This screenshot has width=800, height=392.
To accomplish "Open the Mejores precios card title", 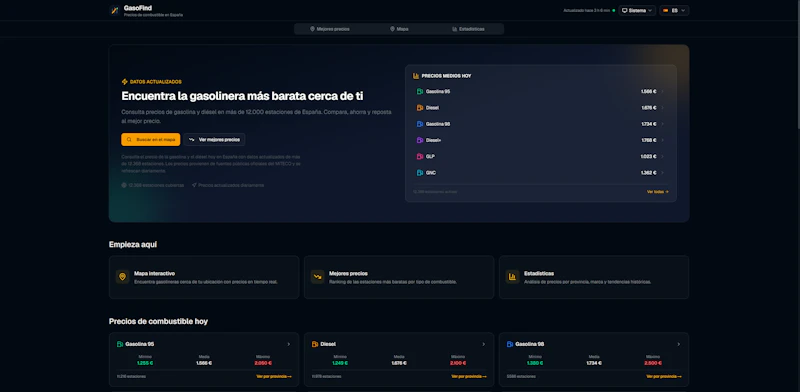I will click(348, 274).
